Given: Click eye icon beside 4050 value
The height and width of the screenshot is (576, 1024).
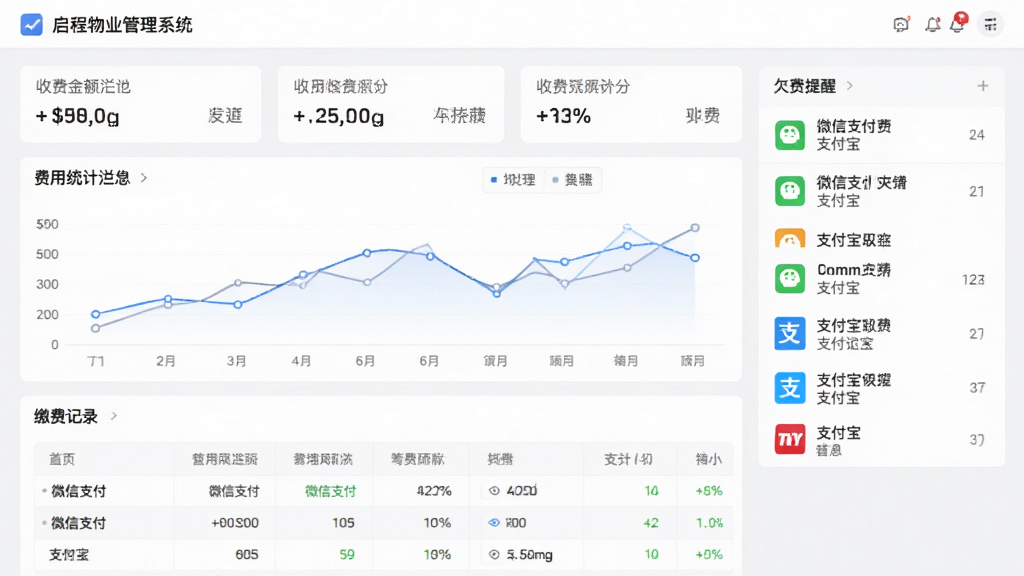Looking at the screenshot, I should coord(494,491).
